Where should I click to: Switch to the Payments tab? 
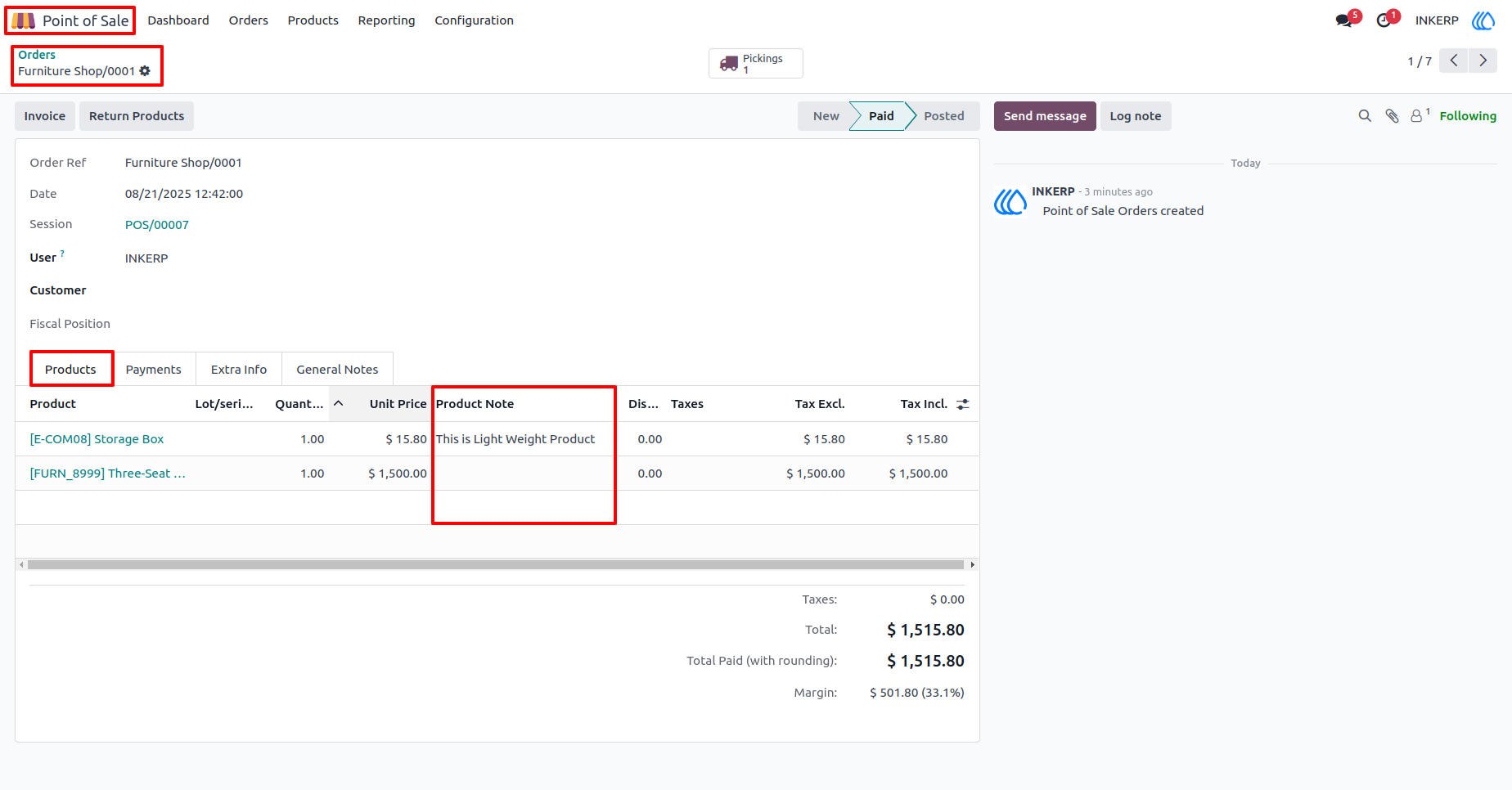point(154,370)
